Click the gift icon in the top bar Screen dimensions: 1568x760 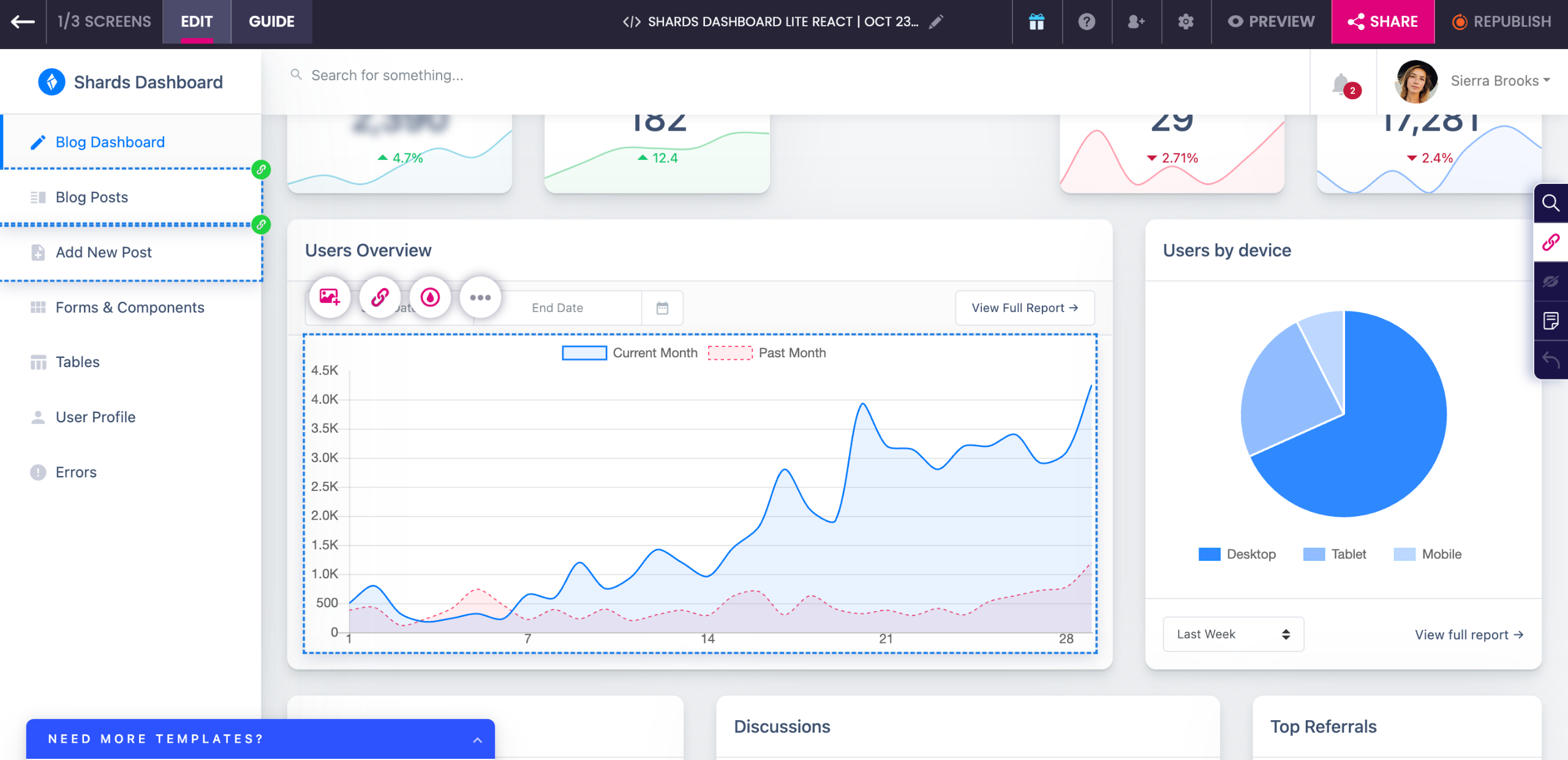tap(1036, 21)
